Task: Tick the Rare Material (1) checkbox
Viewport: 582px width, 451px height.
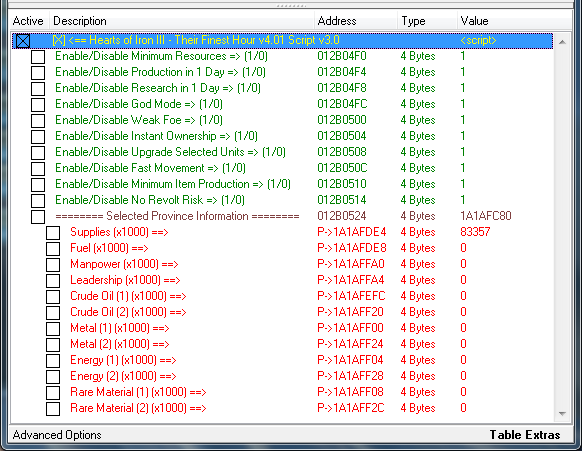Action: coord(53,392)
